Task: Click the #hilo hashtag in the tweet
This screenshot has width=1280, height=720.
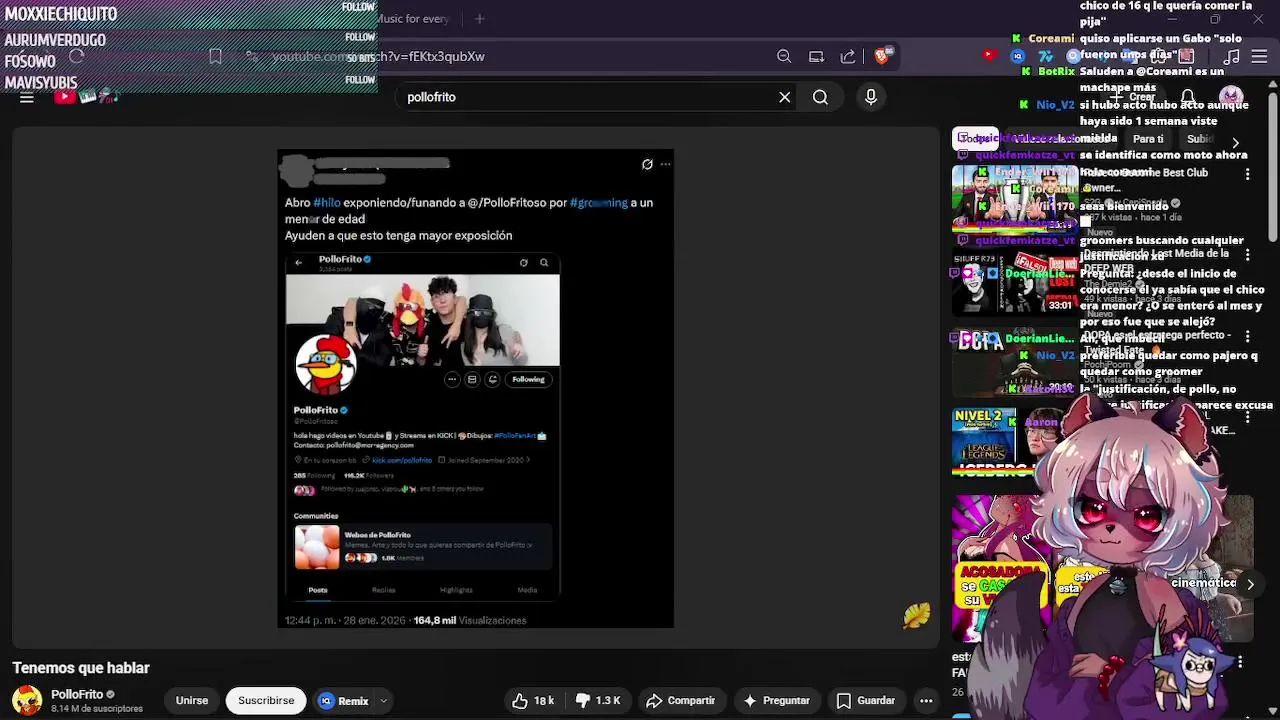Action: click(x=327, y=202)
